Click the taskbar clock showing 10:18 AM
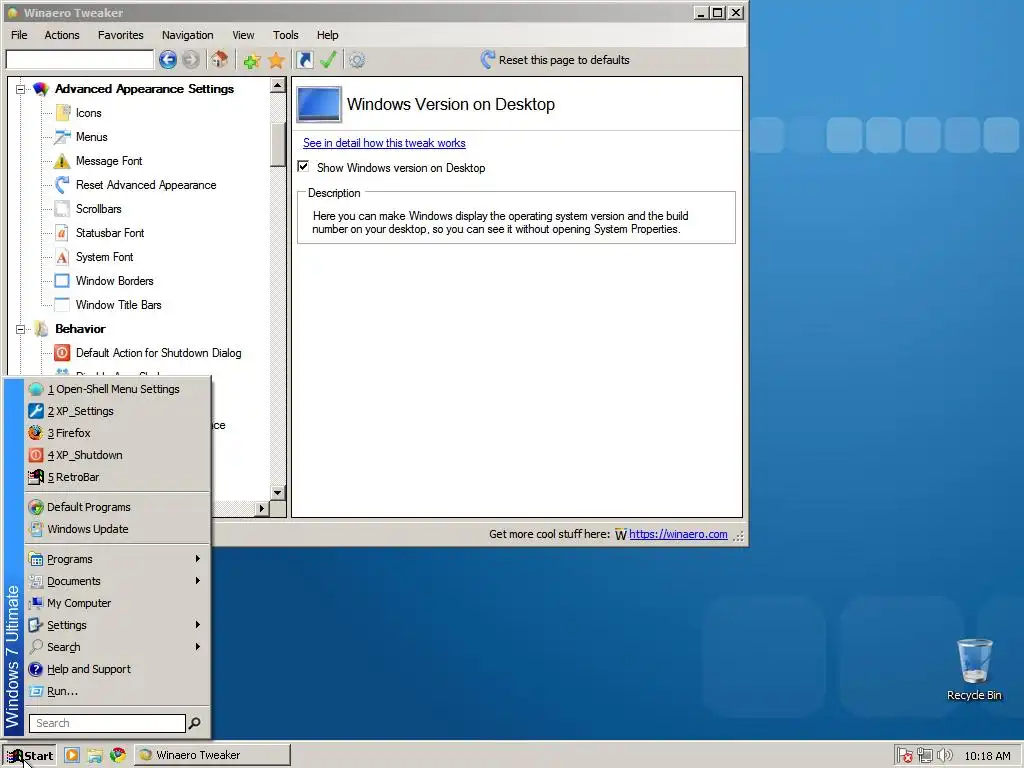1024x768 pixels. pos(987,756)
